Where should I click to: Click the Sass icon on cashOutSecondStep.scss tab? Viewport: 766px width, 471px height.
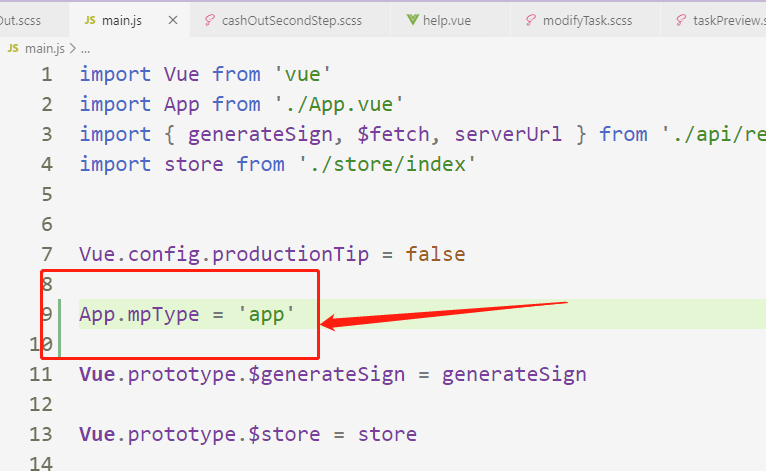coord(210,20)
